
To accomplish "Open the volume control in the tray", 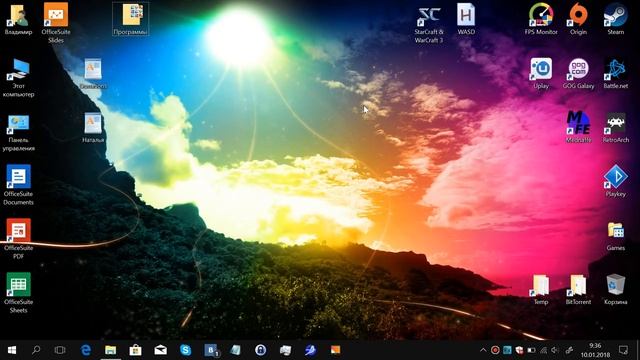I will 555,350.
